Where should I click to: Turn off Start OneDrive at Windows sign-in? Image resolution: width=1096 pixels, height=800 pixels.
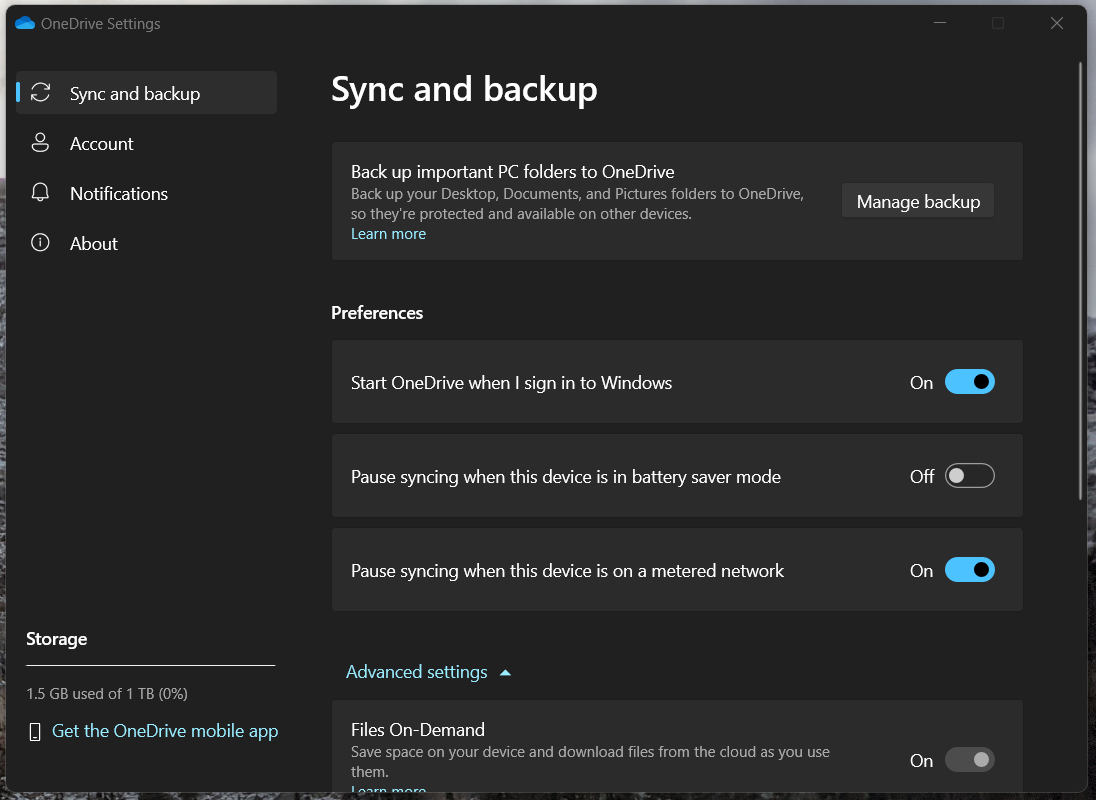click(x=969, y=381)
